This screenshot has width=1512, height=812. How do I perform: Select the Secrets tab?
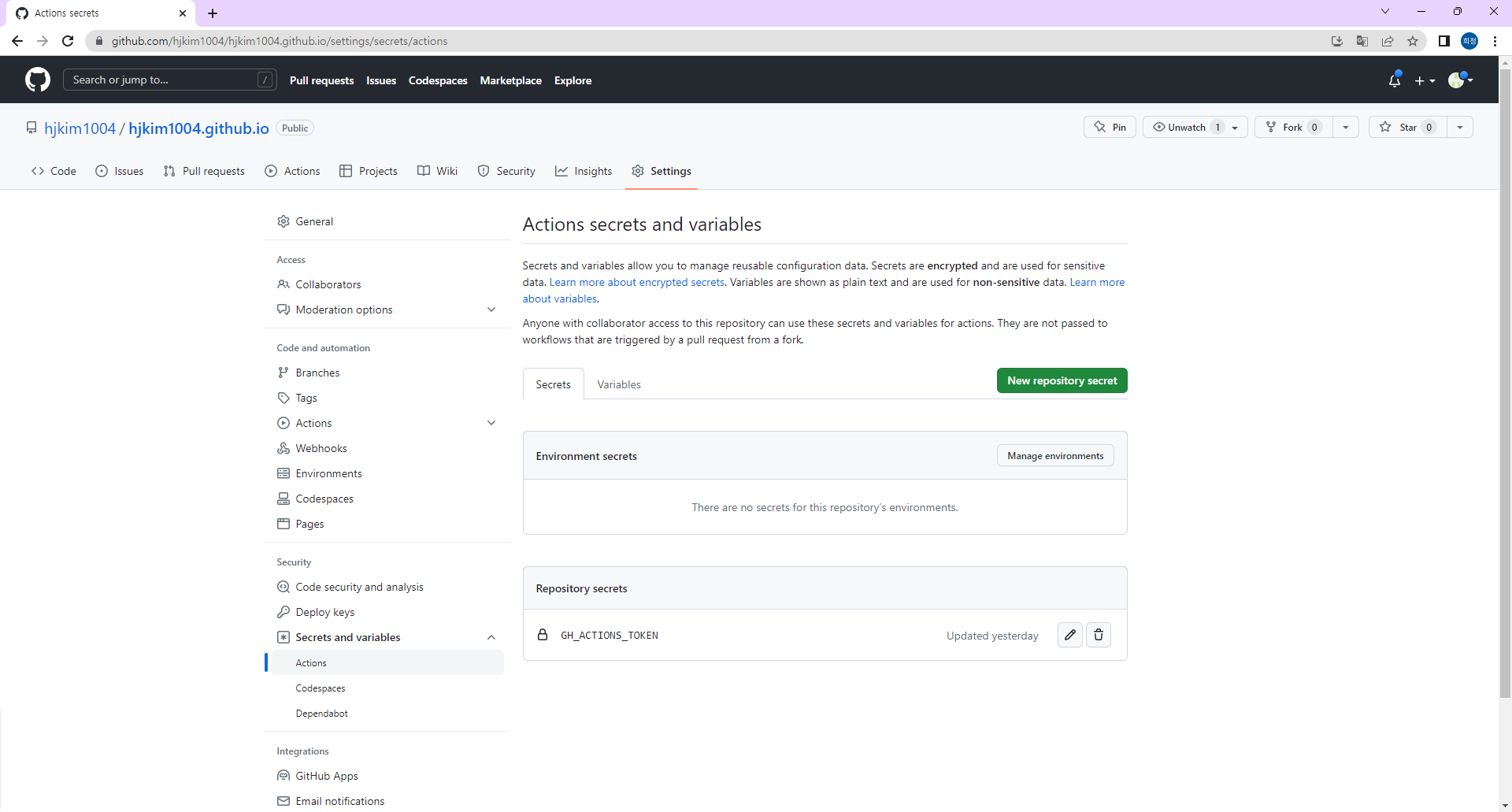tap(553, 384)
